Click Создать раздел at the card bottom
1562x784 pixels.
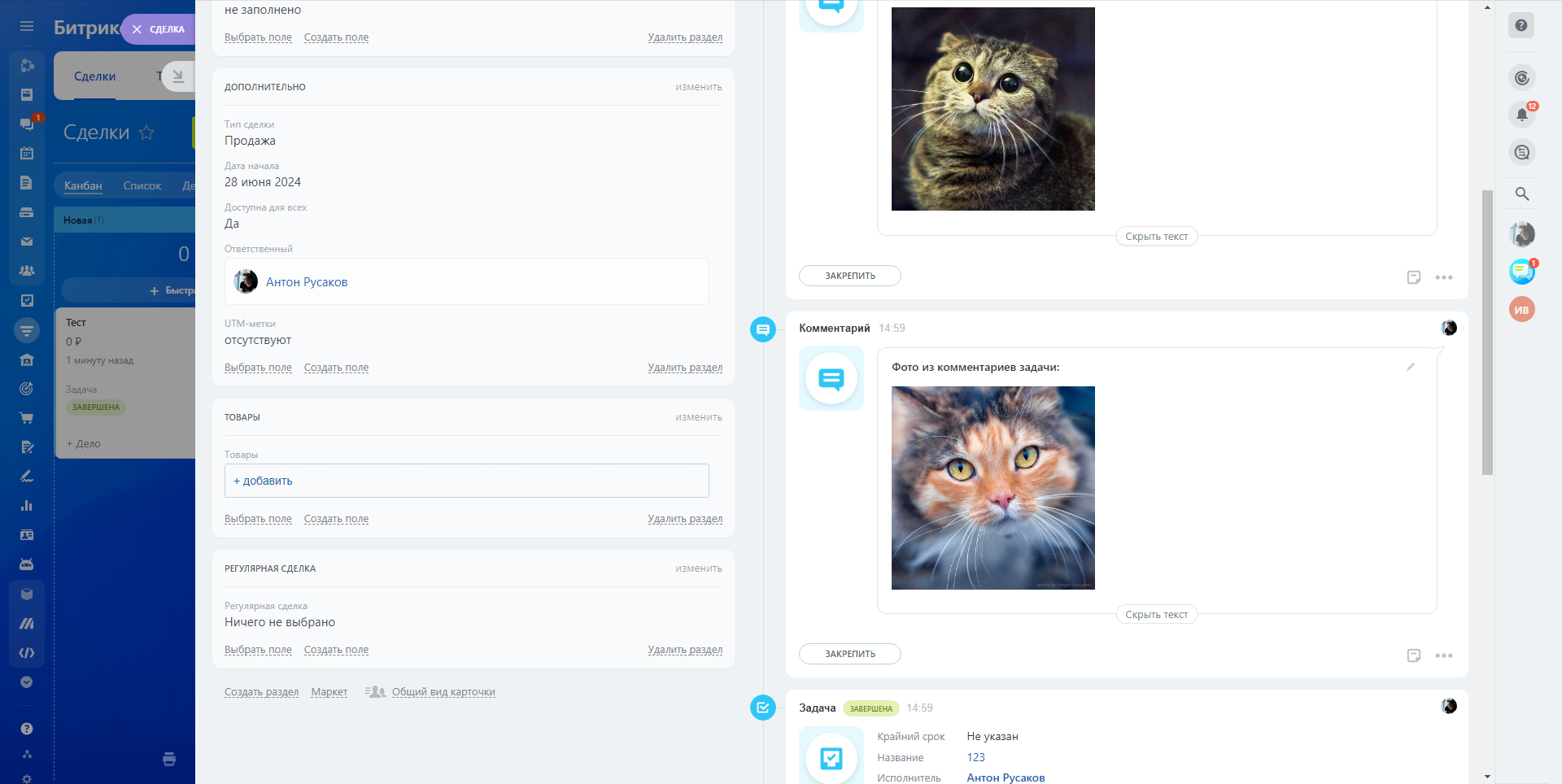click(261, 692)
